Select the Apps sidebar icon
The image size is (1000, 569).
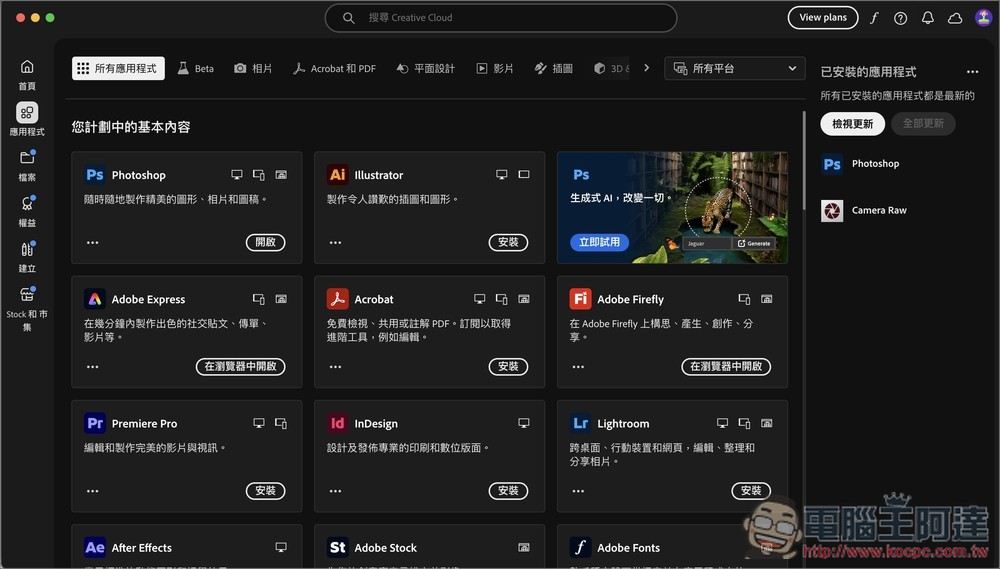27,113
